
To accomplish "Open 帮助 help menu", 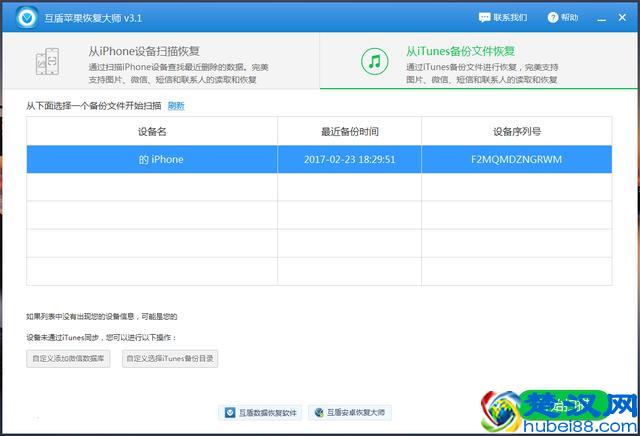I will [563, 18].
